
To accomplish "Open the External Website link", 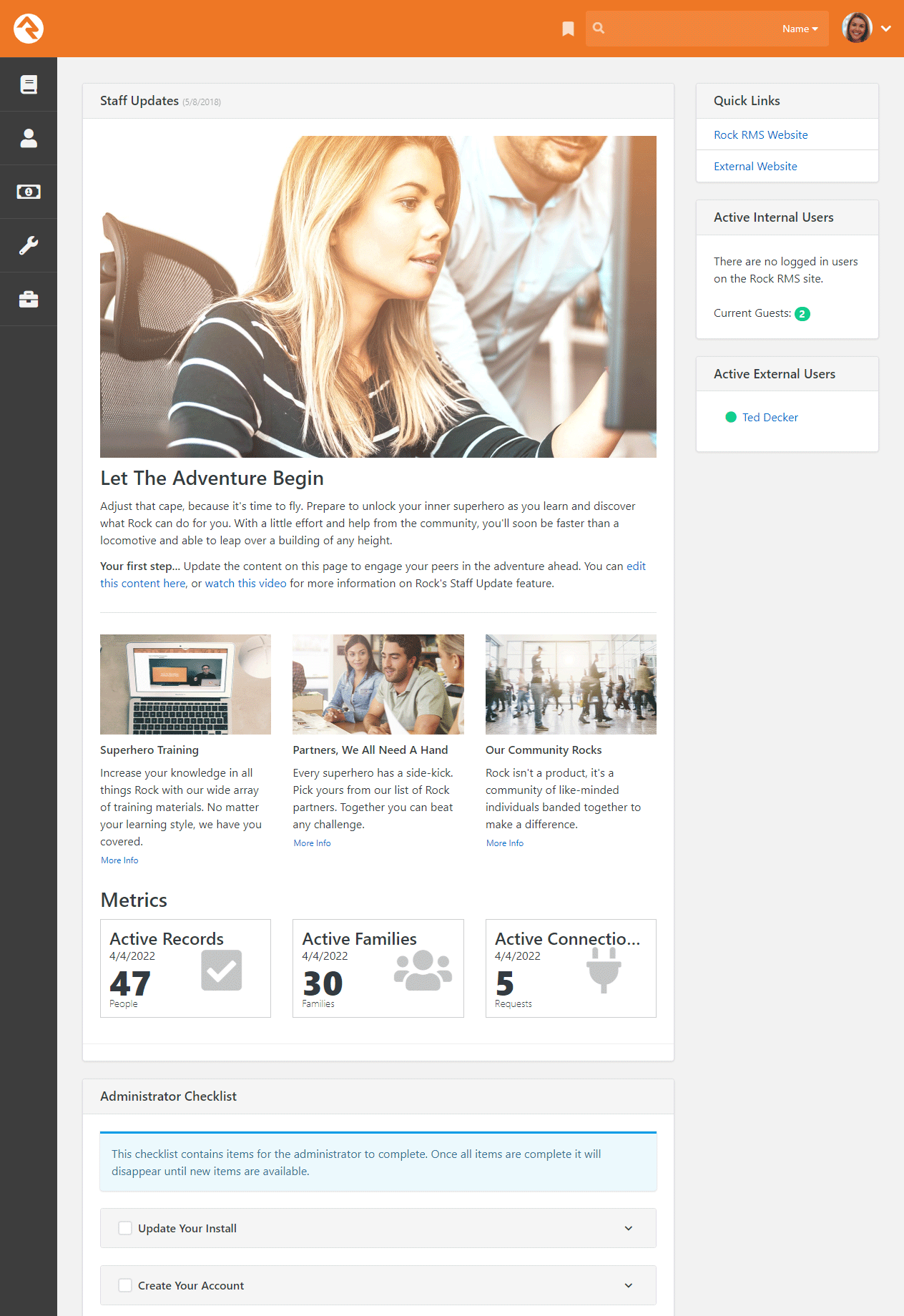I will pos(755,166).
